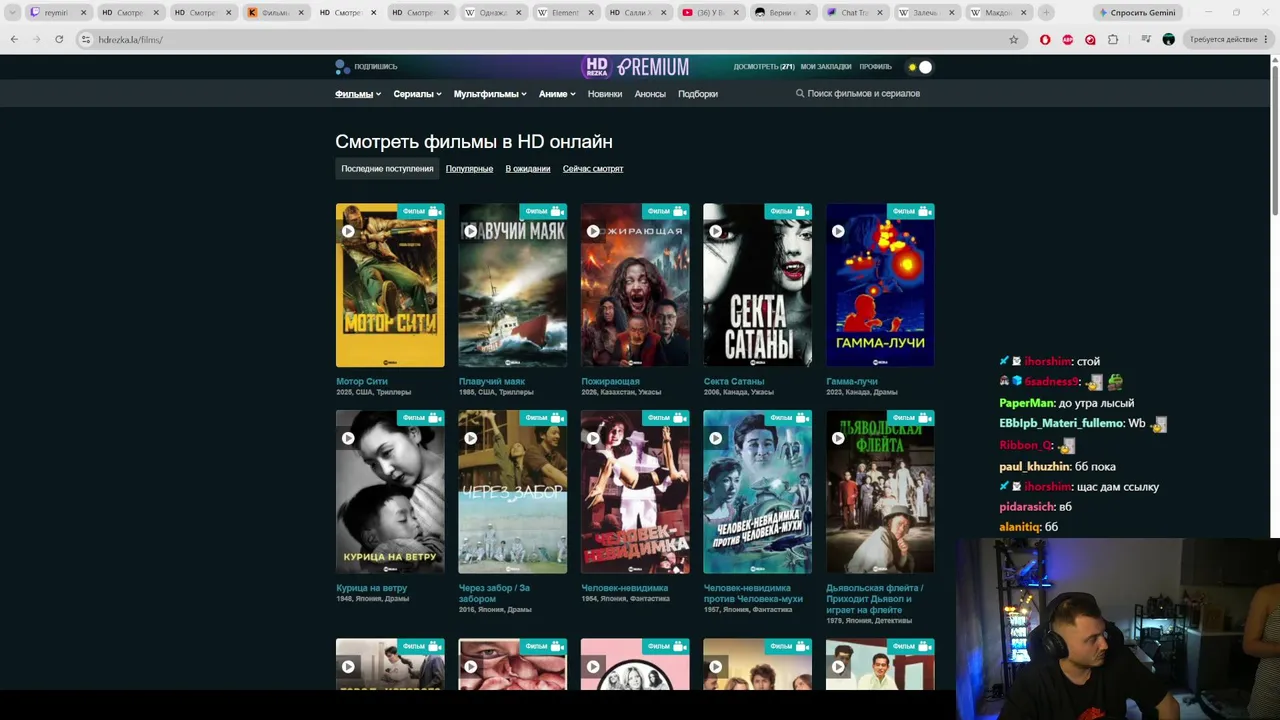The height and width of the screenshot is (720, 1280).
Task: Click the browser address bar URL
Action: click(x=130, y=40)
